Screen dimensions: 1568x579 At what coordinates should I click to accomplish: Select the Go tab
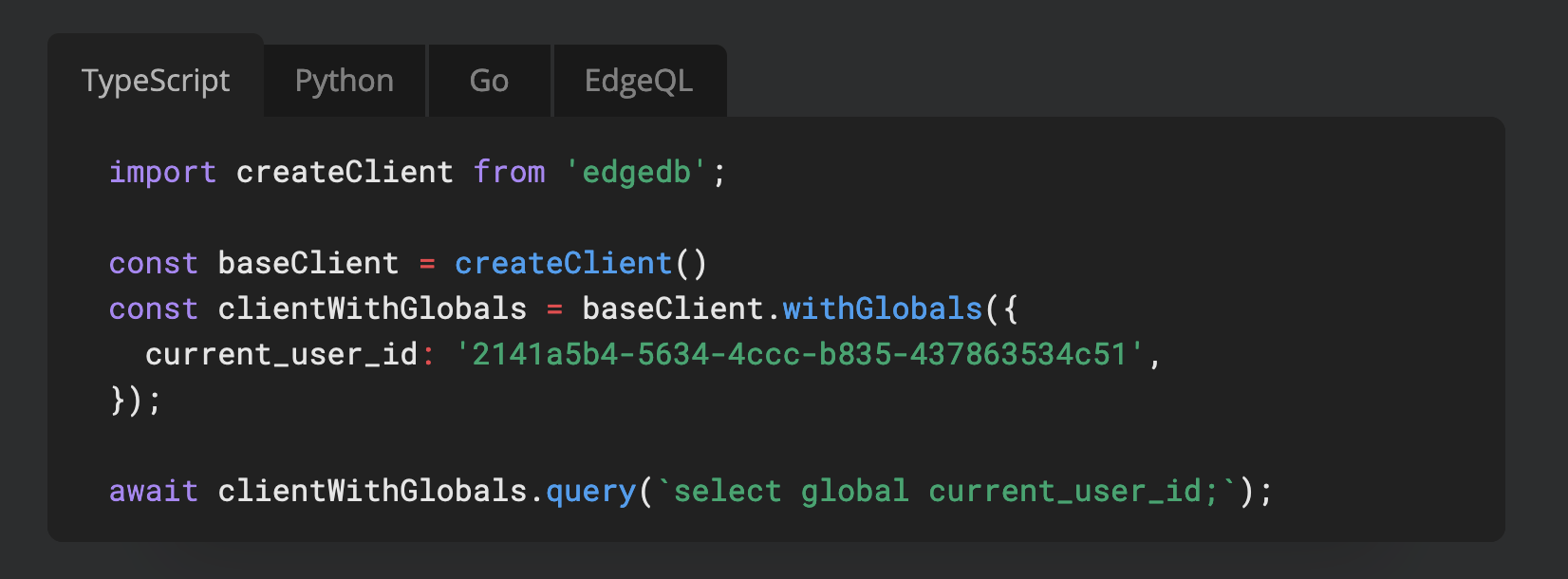489,81
